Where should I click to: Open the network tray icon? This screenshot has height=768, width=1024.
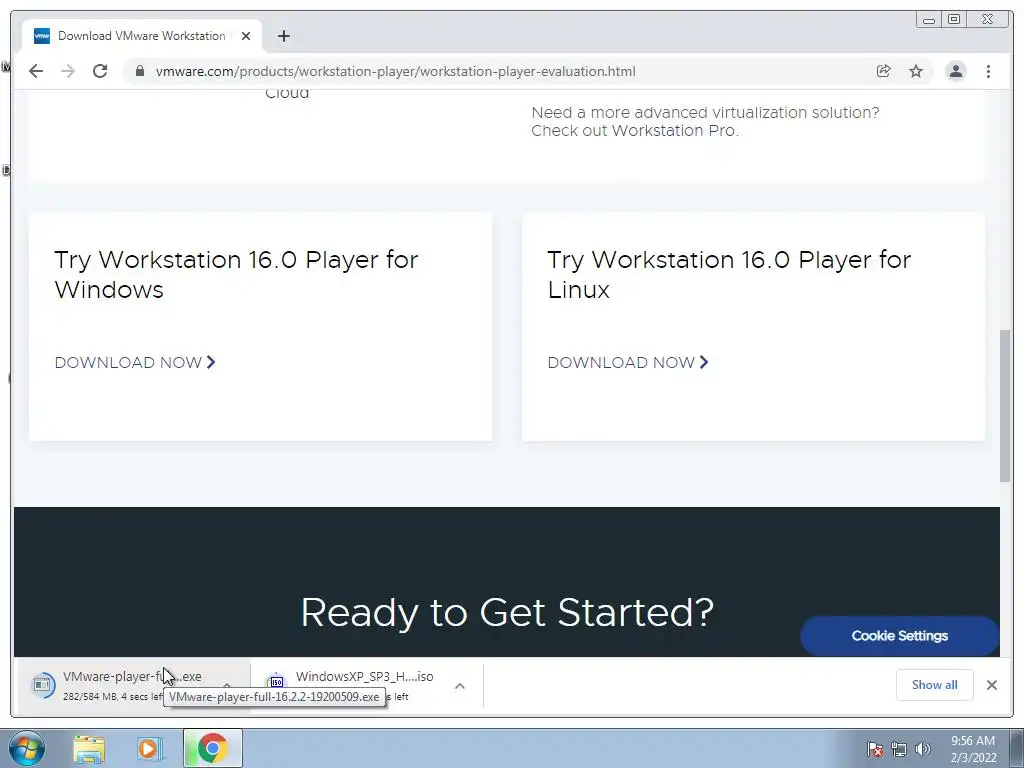pos(899,749)
